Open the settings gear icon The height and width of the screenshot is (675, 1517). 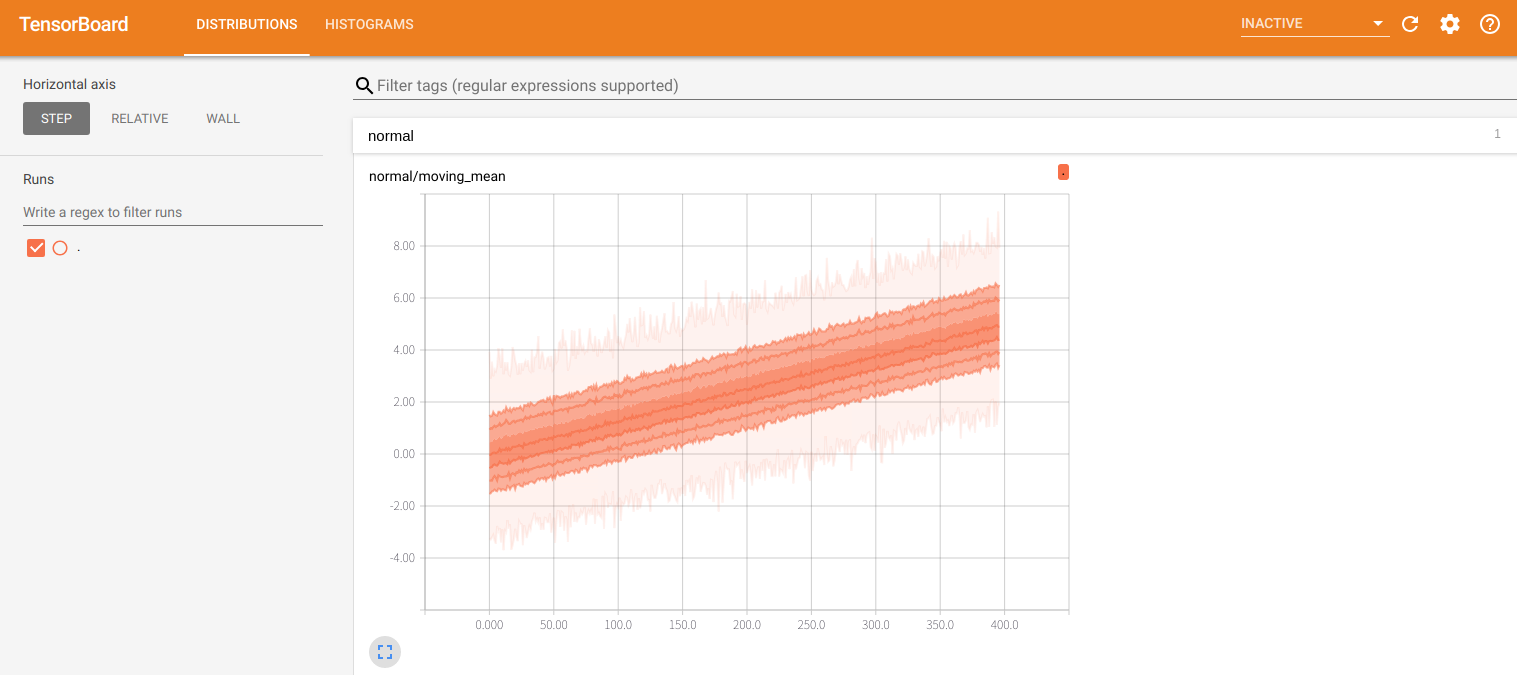pos(1450,24)
